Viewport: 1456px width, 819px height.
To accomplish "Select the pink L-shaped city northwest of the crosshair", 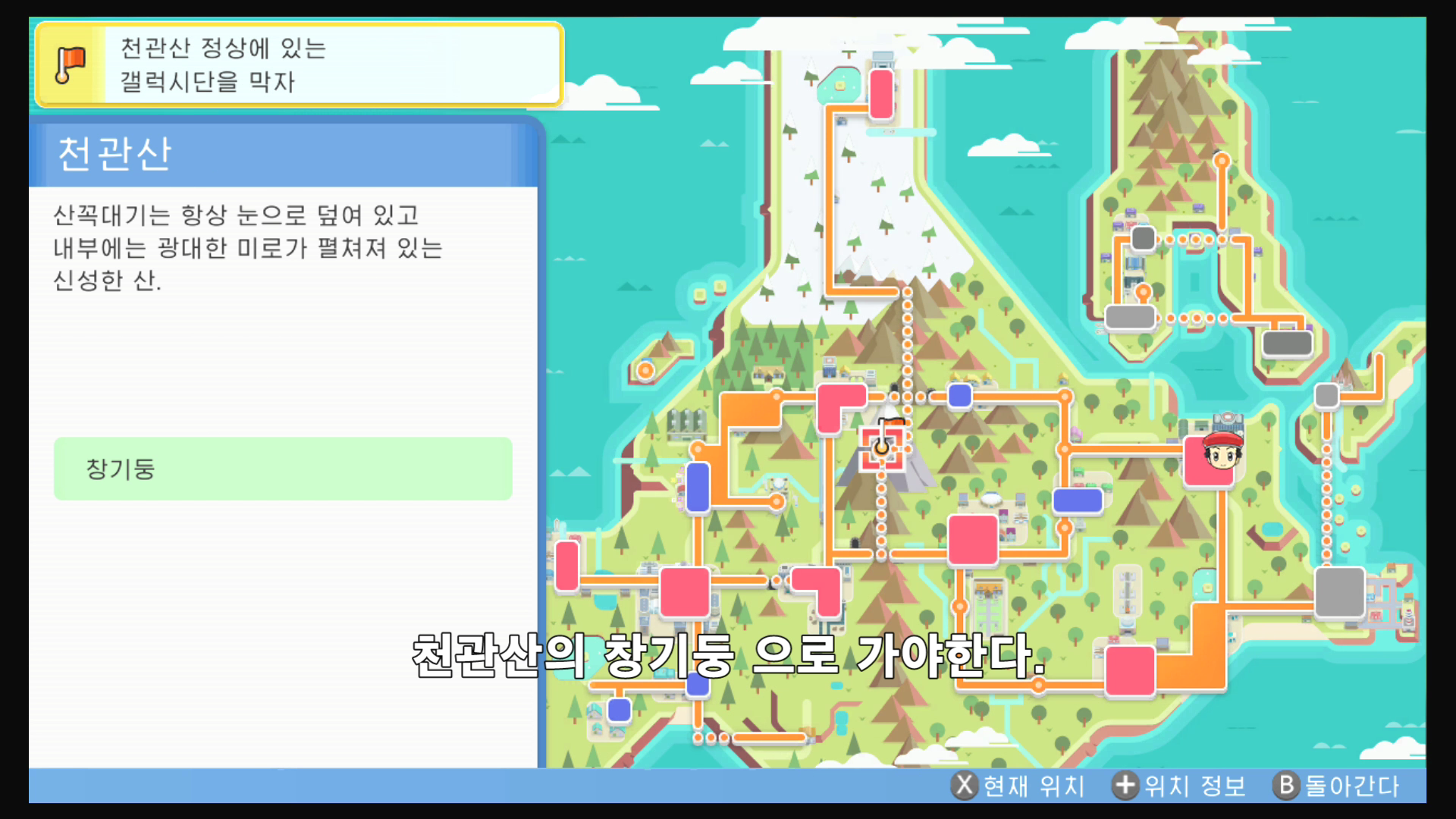I will pyautogui.click(x=839, y=407).
